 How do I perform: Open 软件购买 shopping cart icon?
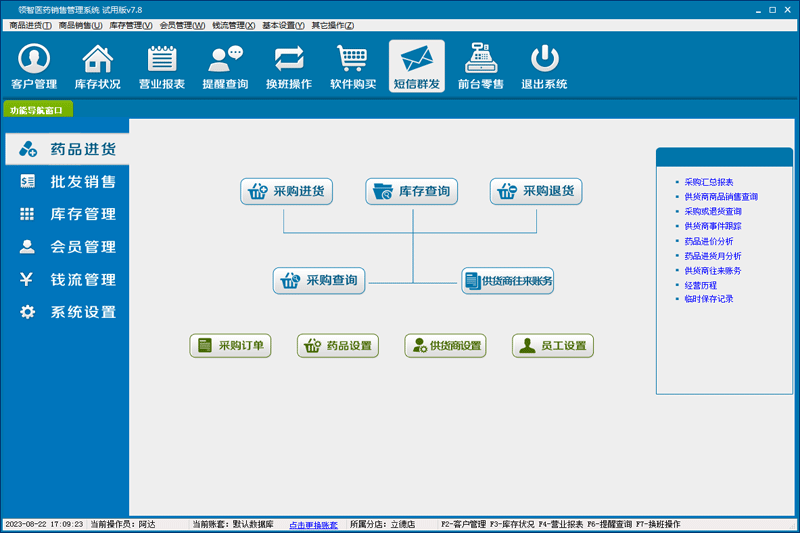[353, 66]
